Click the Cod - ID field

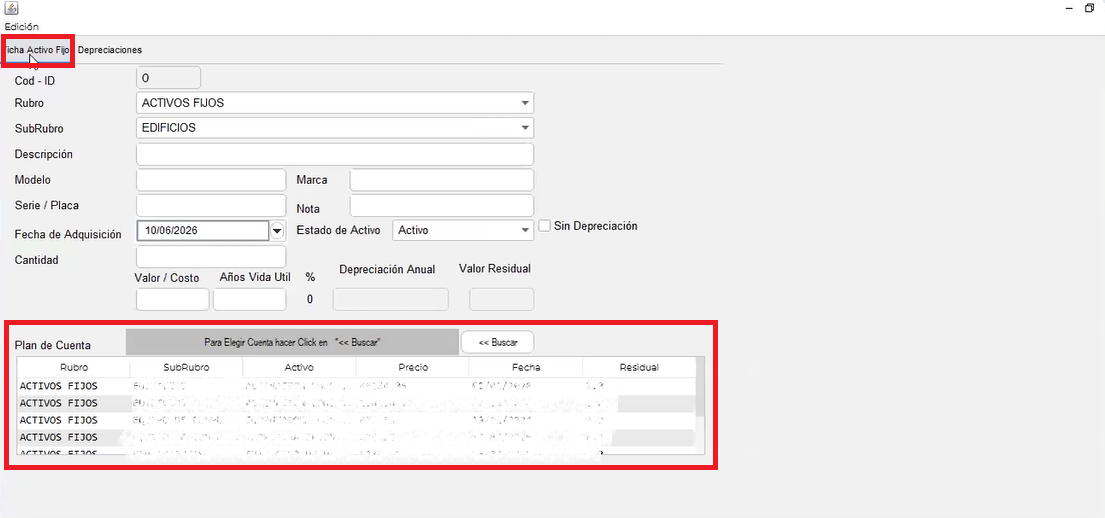(x=168, y=79)
